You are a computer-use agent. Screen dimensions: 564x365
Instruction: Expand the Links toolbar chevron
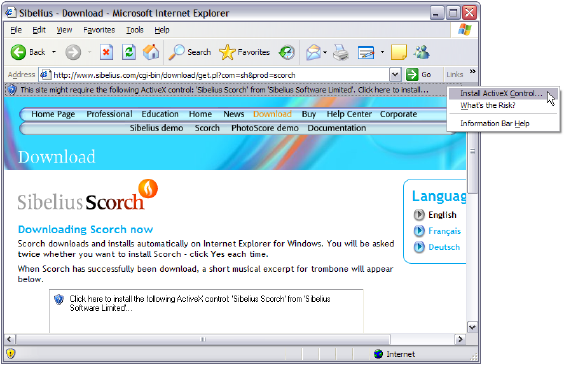pyautogui.click(x=473, y=72)
